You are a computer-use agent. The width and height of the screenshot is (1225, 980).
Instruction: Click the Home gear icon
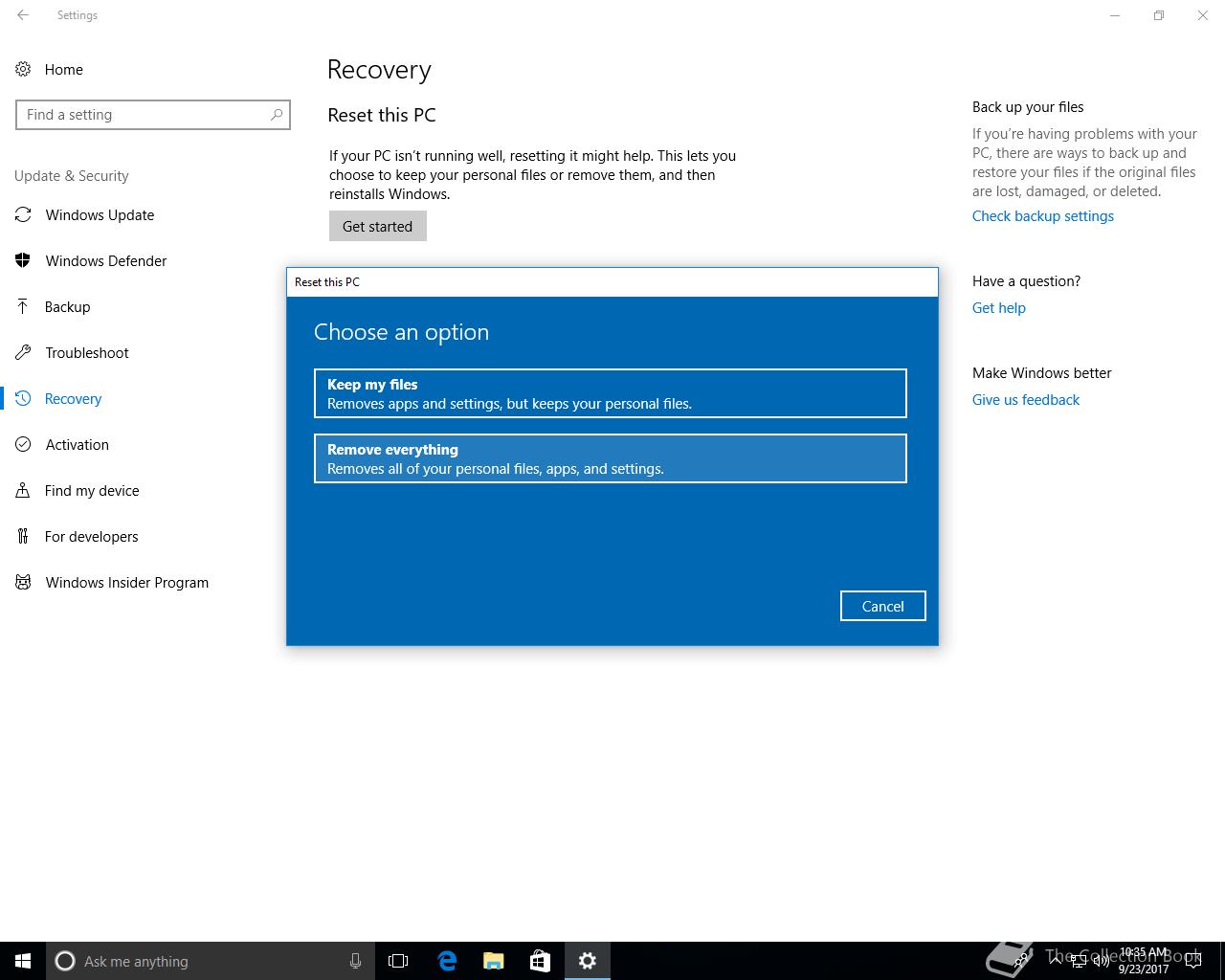(23, 69)
